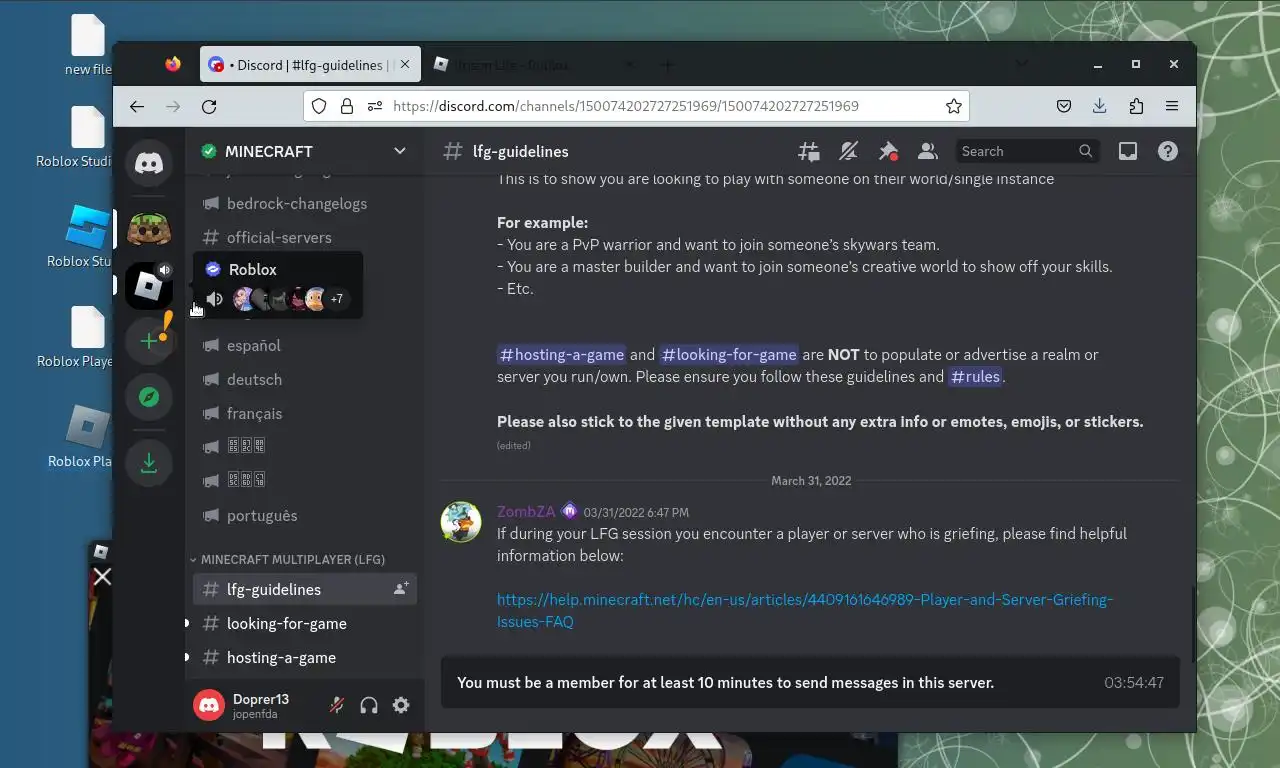Close the Discord browser tab
This screenshot has width=1280, height=768.
click(405, 65)
